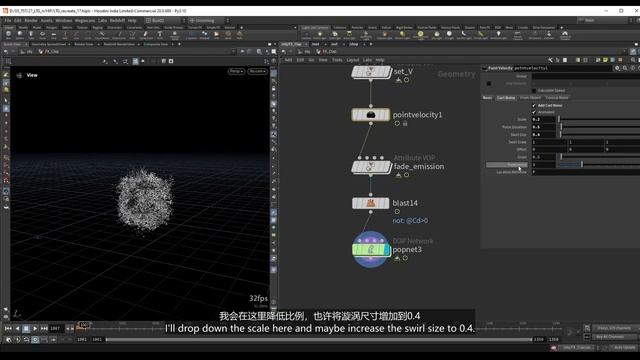This screenshot has height=360, width=640.
Task: Select the Box shelf tool
Action: point(9,35)
